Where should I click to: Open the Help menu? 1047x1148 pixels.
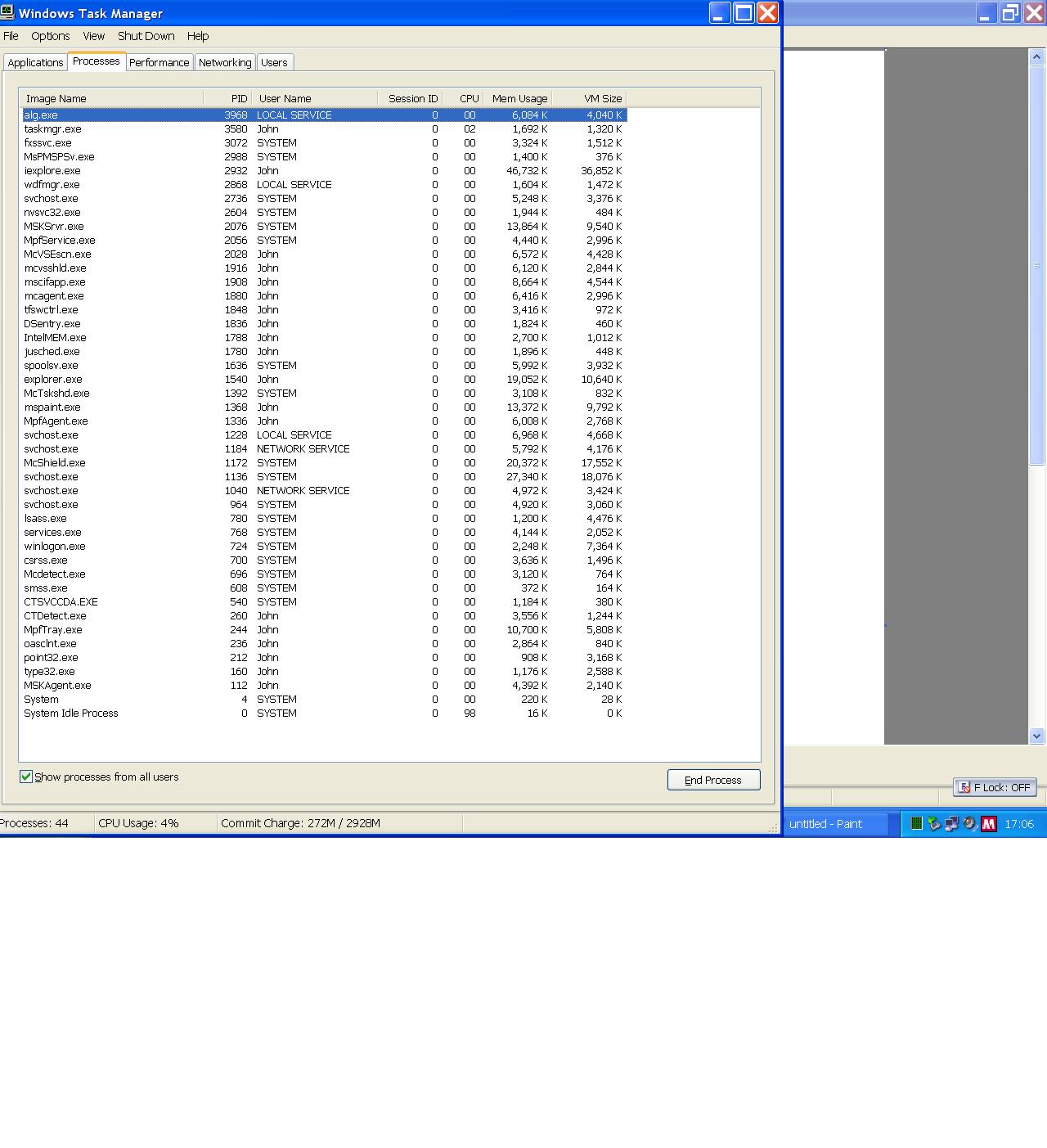198,36
